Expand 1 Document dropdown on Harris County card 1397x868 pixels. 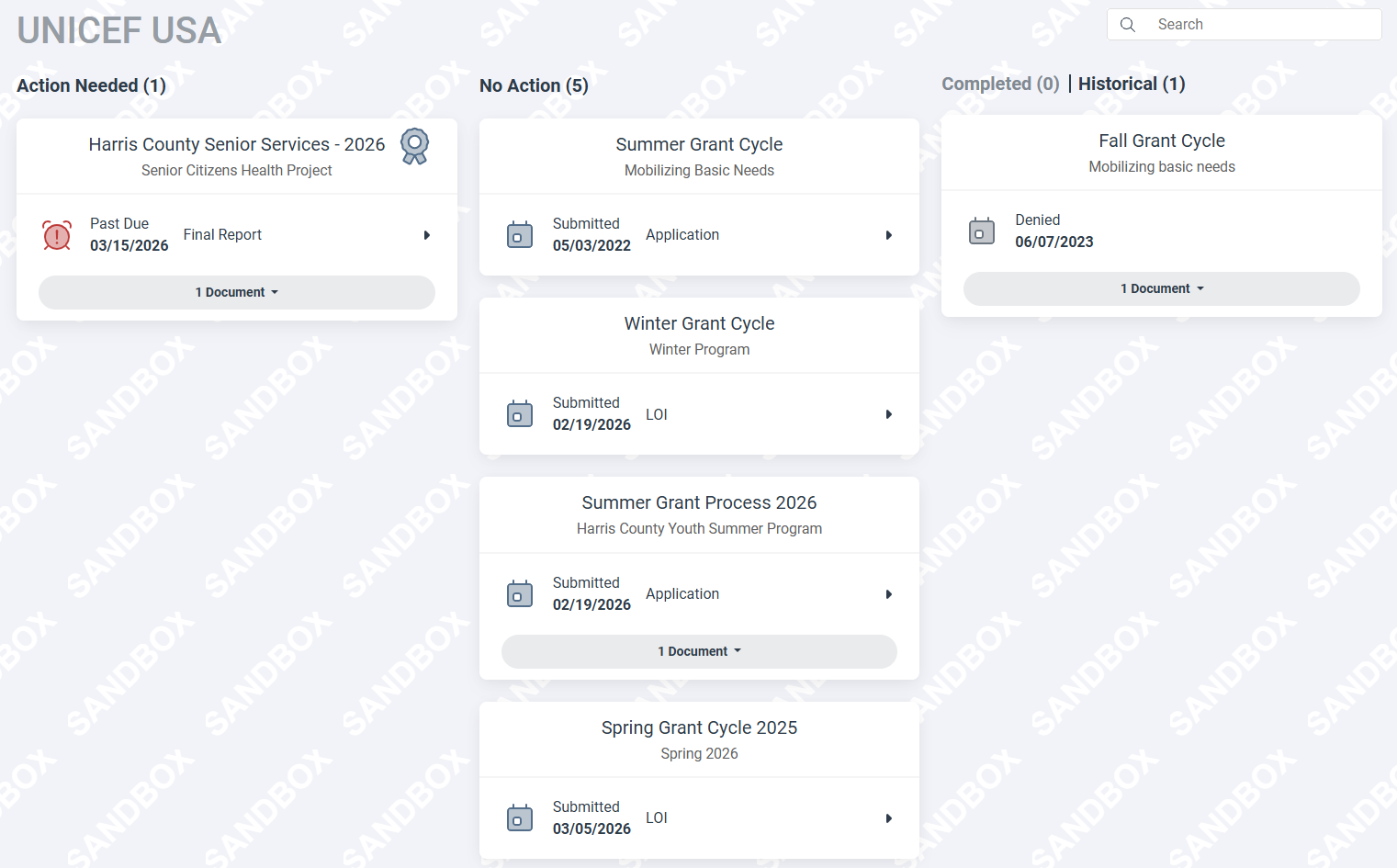(237, 292)
